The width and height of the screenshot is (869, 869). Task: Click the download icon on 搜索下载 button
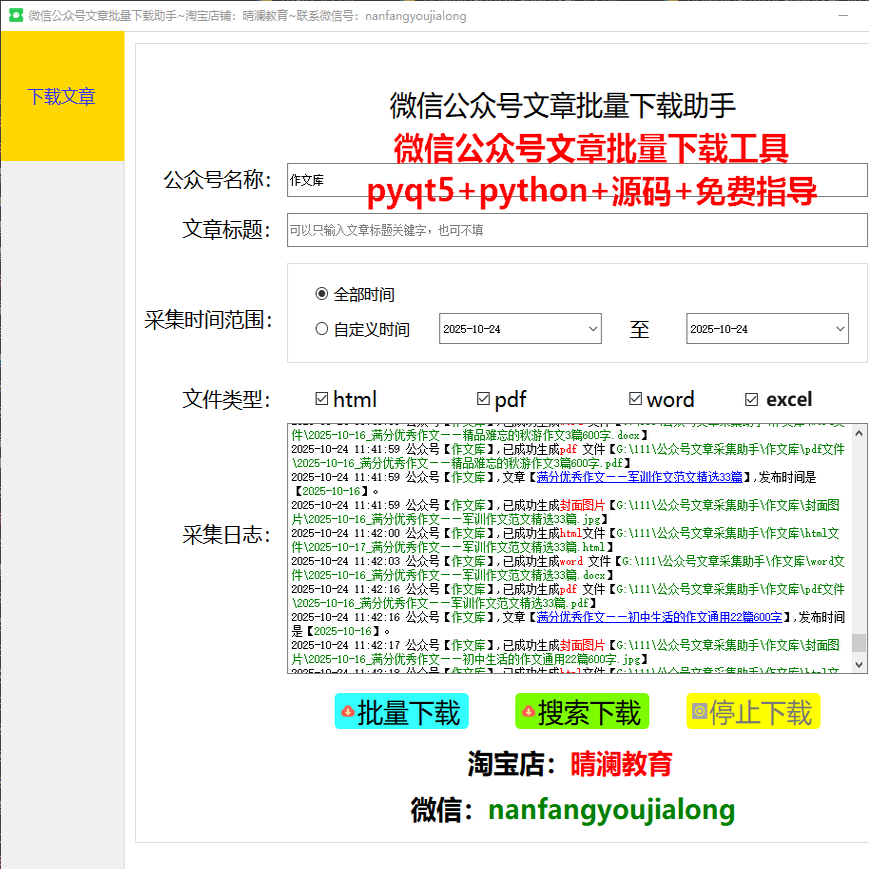click(530, 711)
